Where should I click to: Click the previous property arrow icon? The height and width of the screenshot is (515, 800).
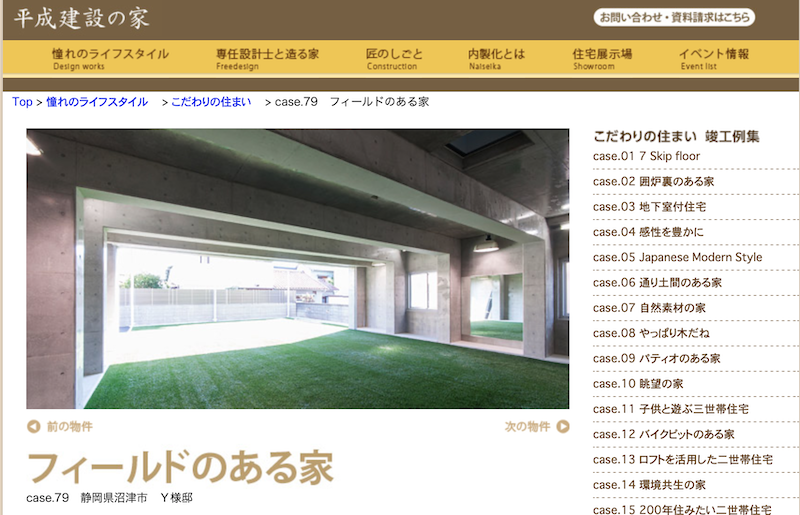click(34, 426)
